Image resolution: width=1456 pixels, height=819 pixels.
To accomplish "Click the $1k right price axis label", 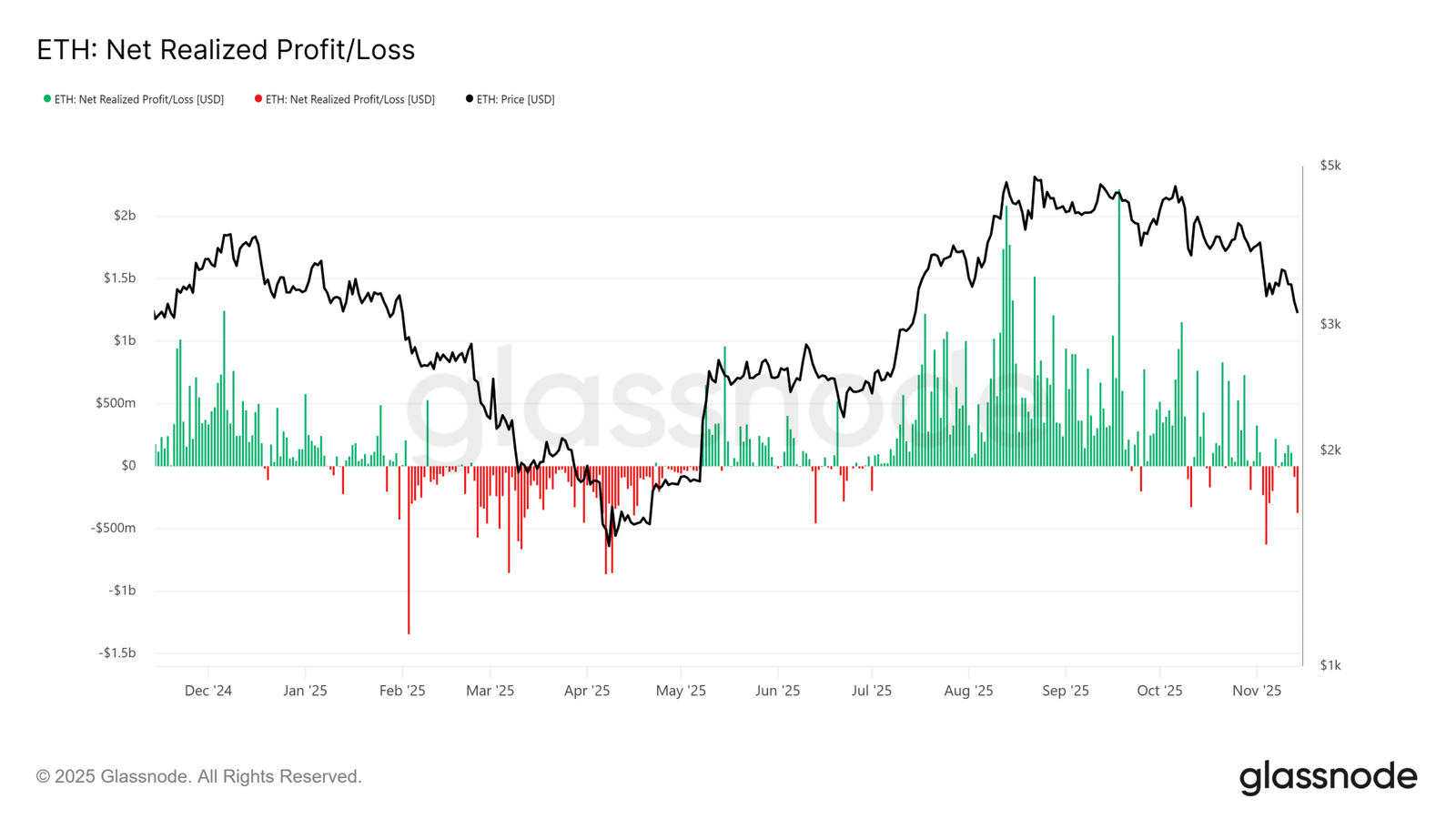I will point(1330,665).
